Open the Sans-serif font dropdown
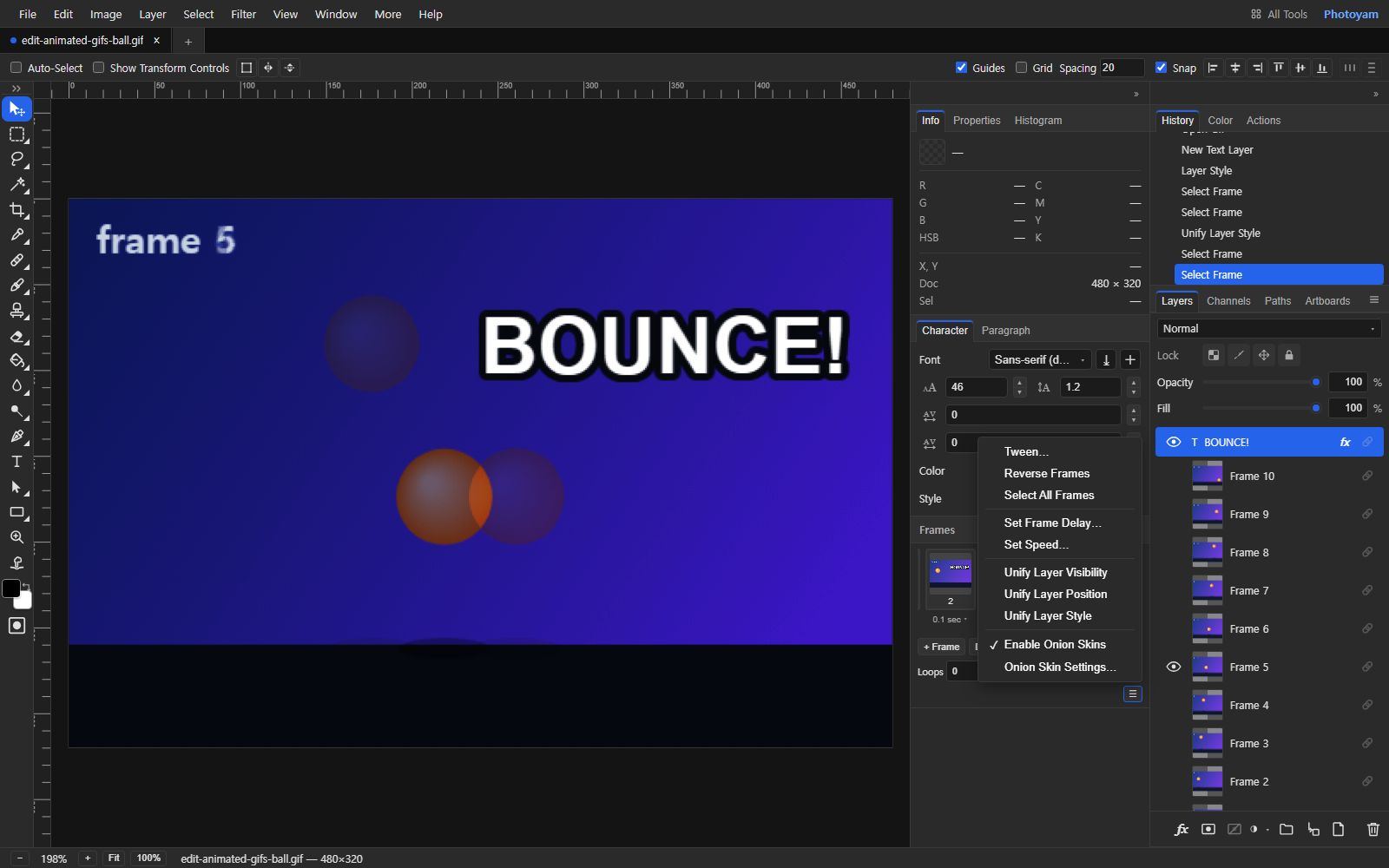 (x=1039, y=359)
